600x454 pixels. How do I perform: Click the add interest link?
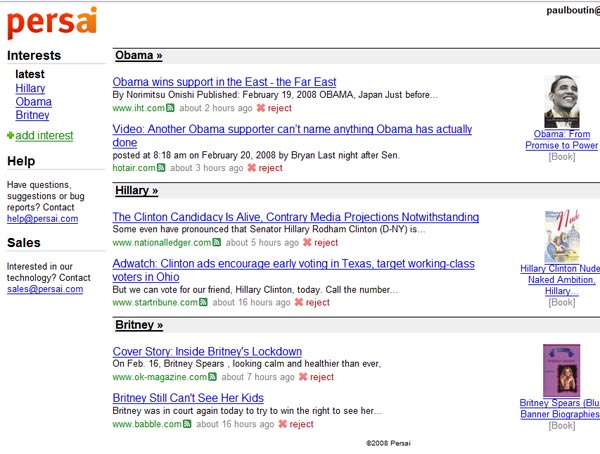44,135
